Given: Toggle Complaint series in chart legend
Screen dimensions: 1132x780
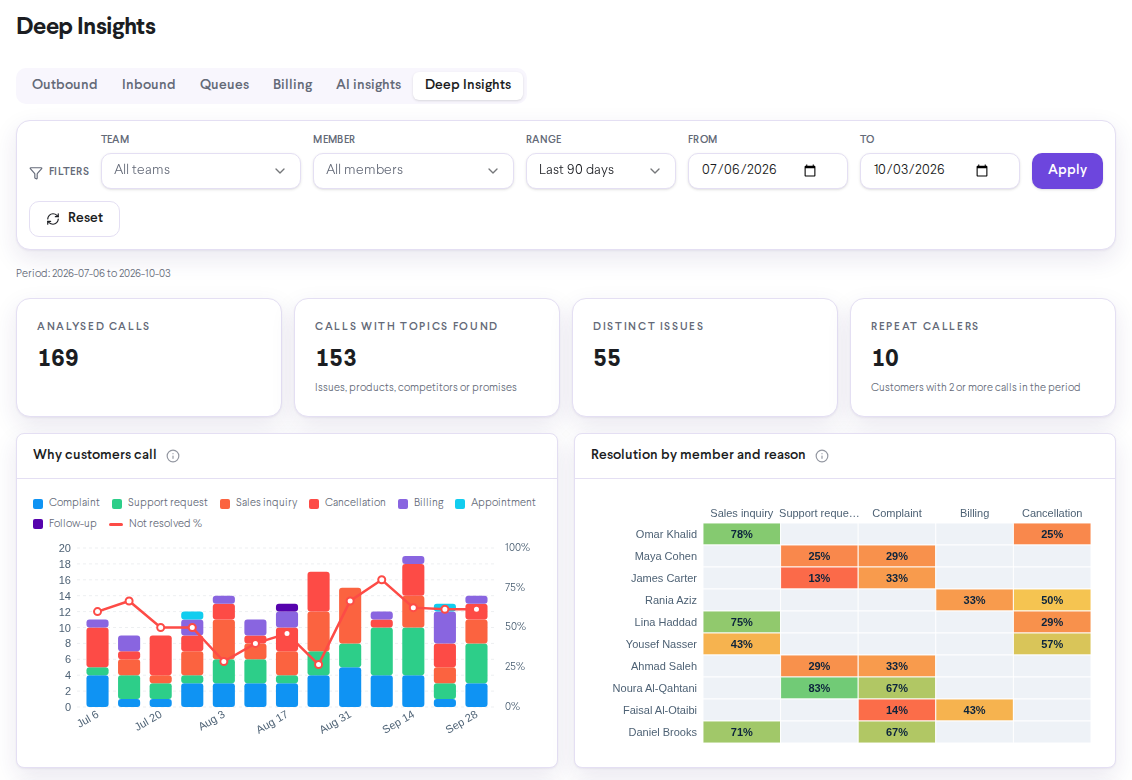Looking at the screenshot, I should (x=66, y=503).
